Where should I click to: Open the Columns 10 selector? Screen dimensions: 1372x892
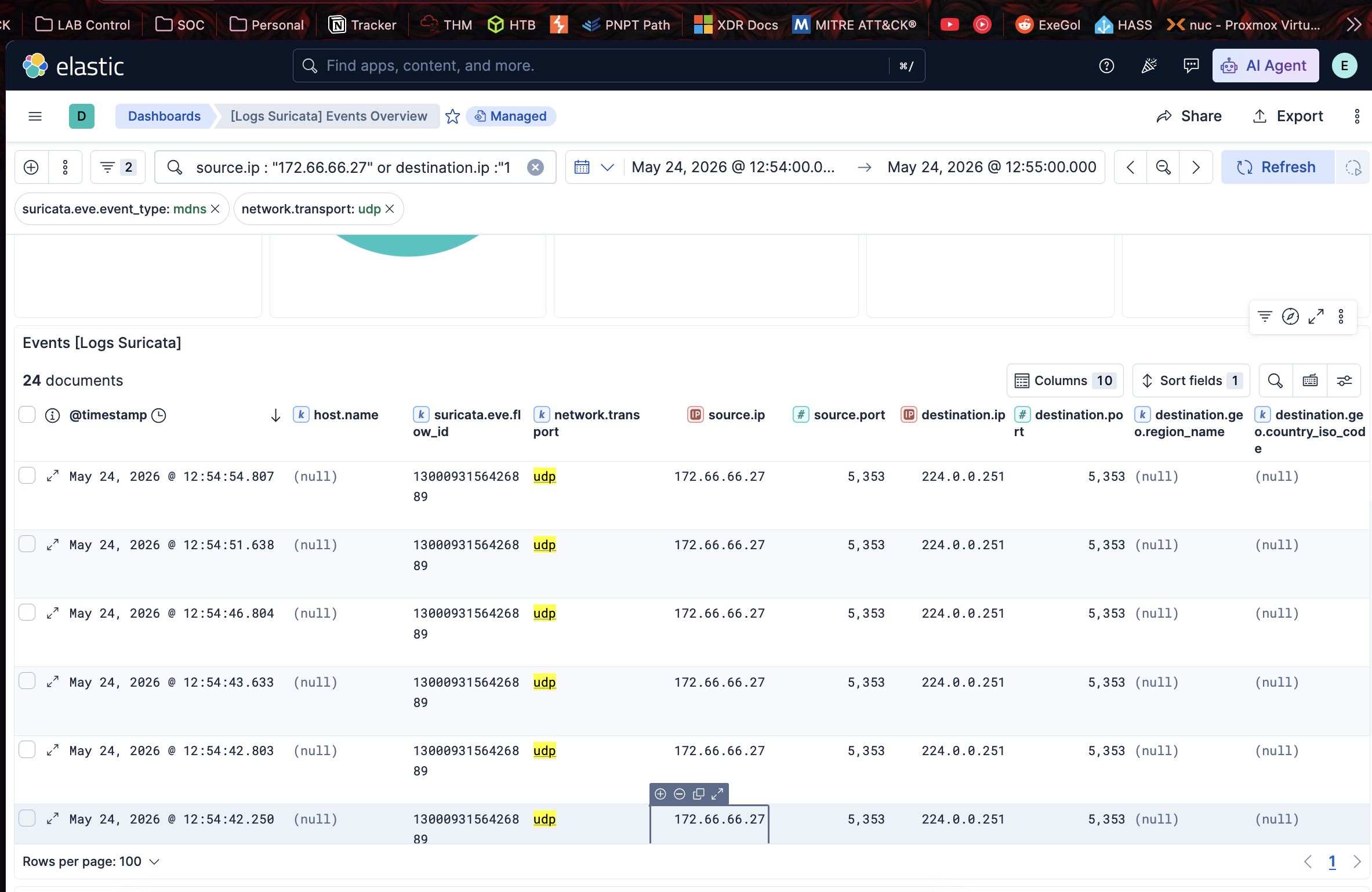[x=1065, y=380]
